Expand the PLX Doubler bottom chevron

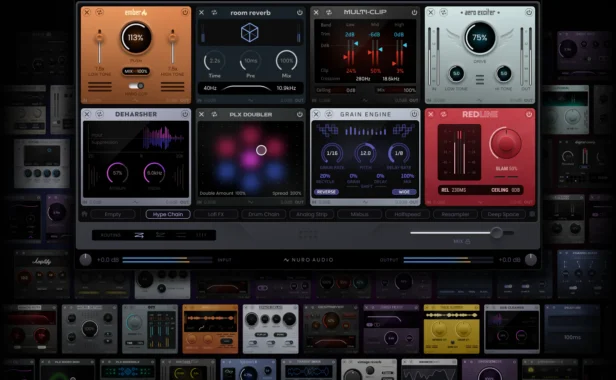pyautogui.click(x=251, y=202)
